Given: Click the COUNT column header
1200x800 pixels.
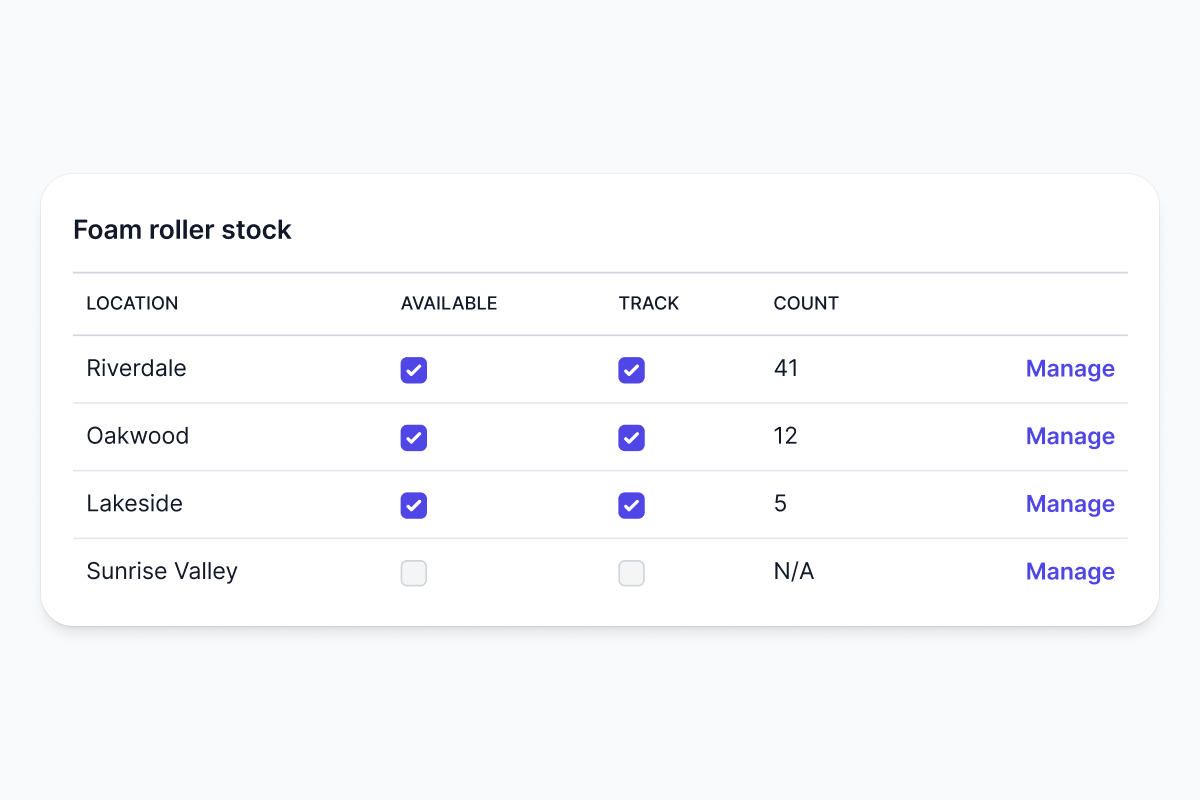Looking at the screenshot, I should click(x=806, y=303).
